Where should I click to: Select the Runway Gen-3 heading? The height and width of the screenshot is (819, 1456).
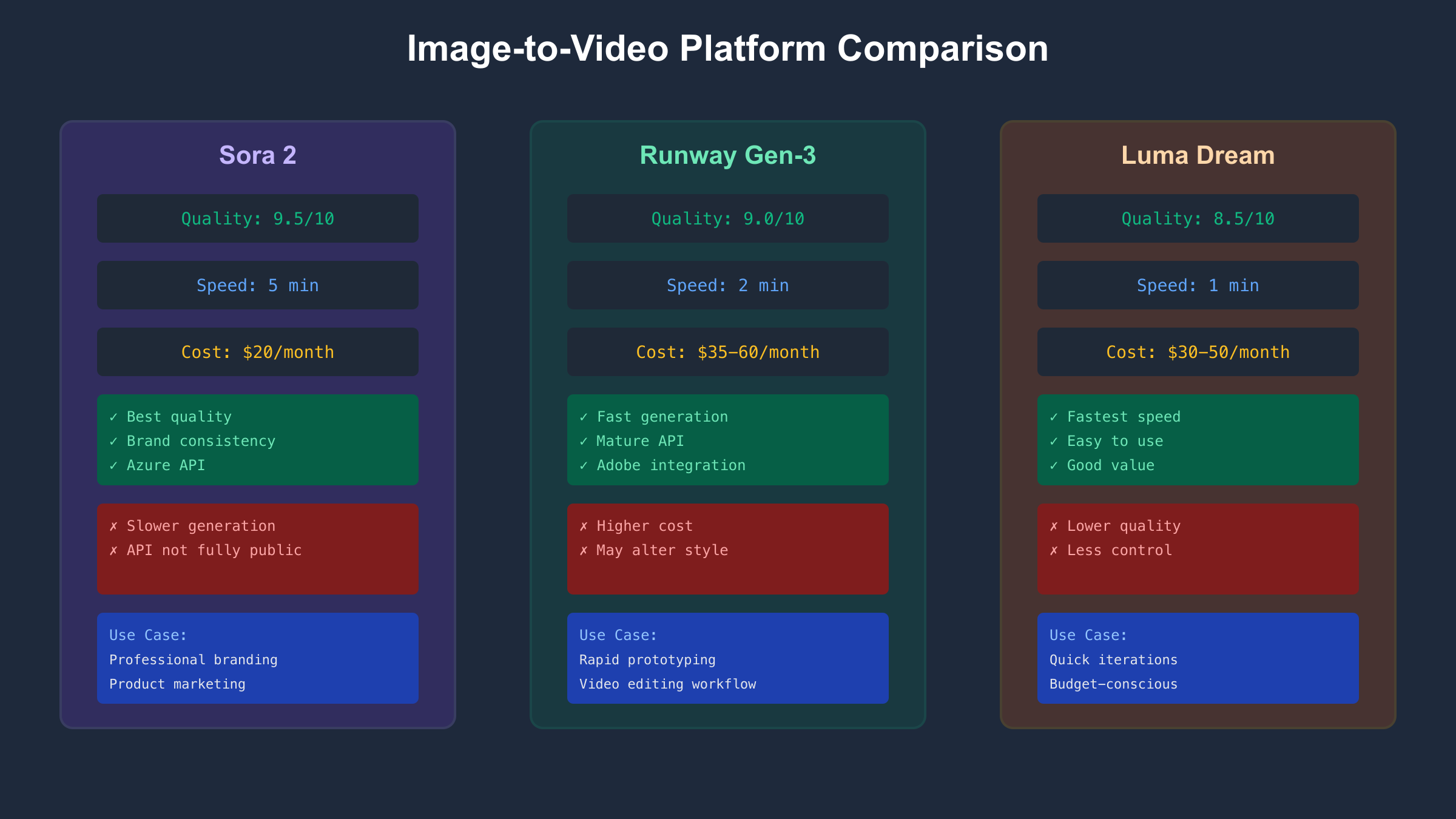pos(727,155)
